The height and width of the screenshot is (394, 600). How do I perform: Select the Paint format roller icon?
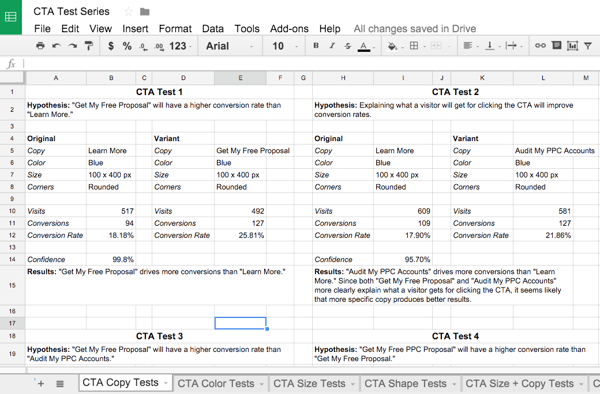click(89, 46)
